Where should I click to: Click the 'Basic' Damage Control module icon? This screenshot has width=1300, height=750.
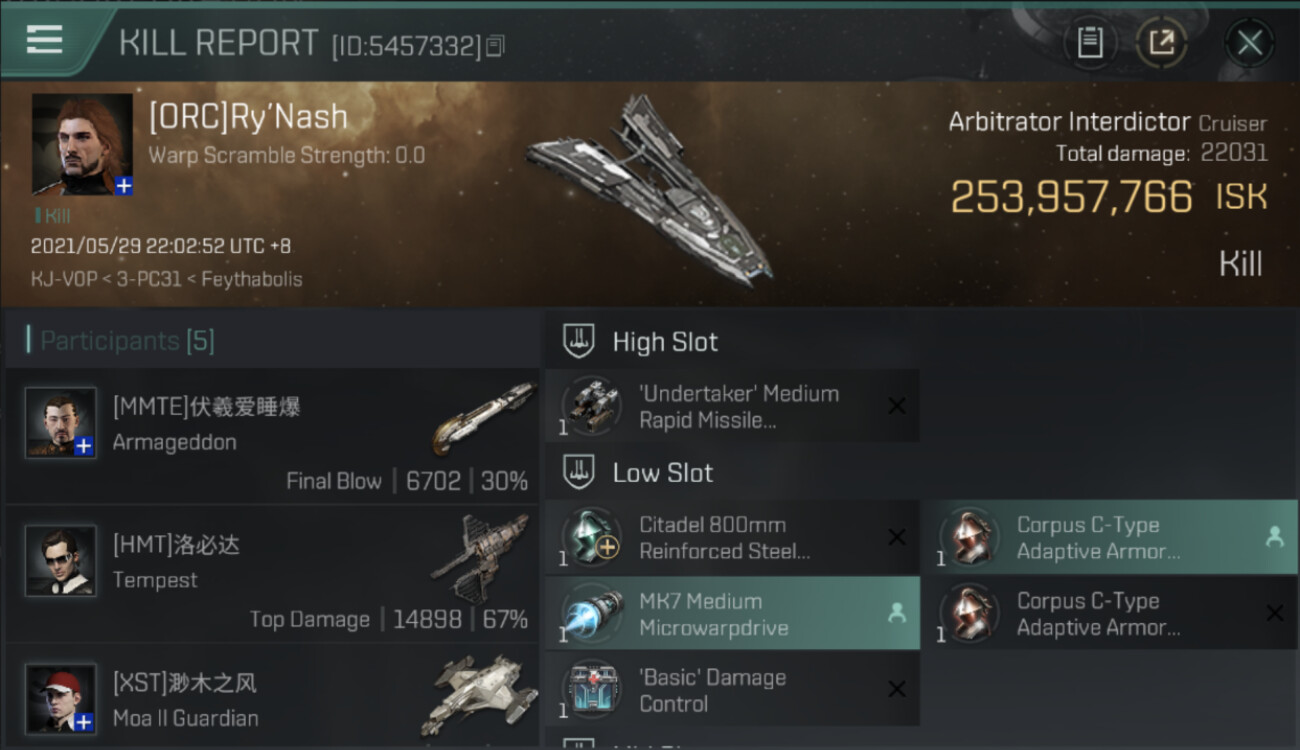tap(591, 690)
